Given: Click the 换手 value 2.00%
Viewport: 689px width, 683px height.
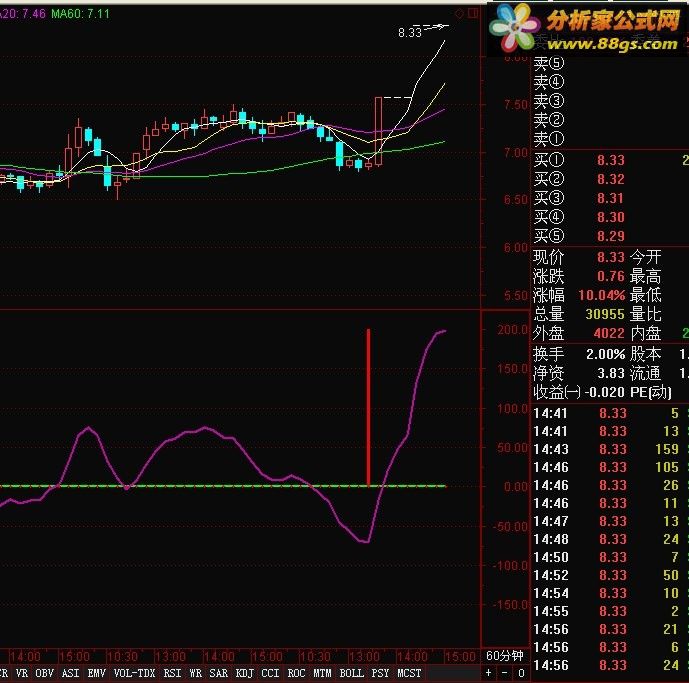Looking at the screenshot, I should (606, 354).
